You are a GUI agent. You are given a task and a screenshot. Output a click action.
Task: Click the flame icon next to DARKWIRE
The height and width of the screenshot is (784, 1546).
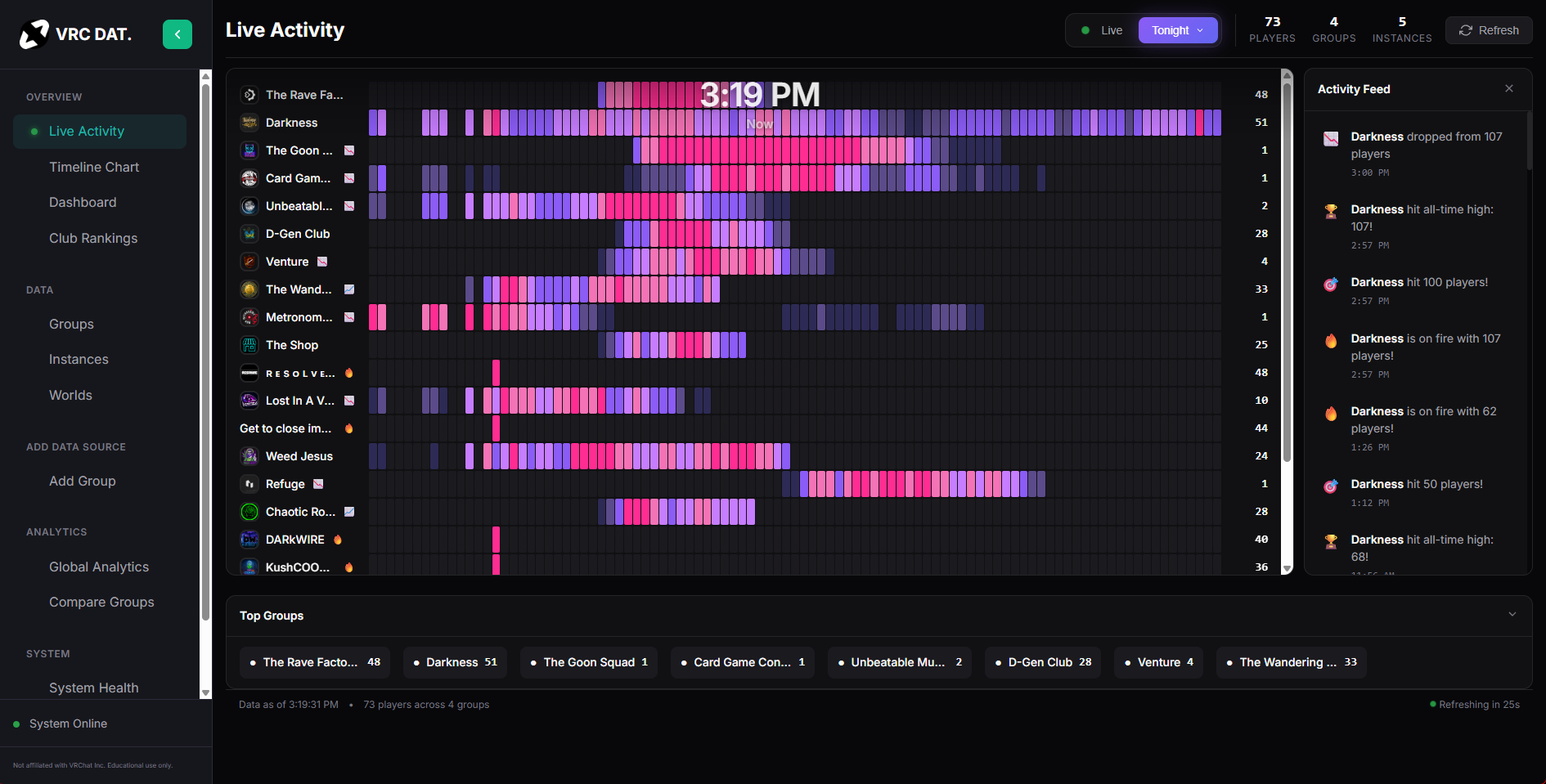[x=338, y=540]
